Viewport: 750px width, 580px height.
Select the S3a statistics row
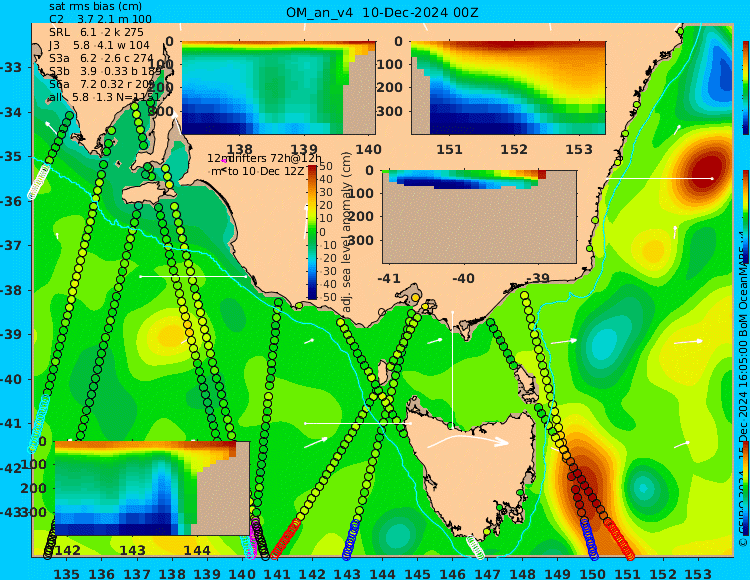[x=101, y=58]
